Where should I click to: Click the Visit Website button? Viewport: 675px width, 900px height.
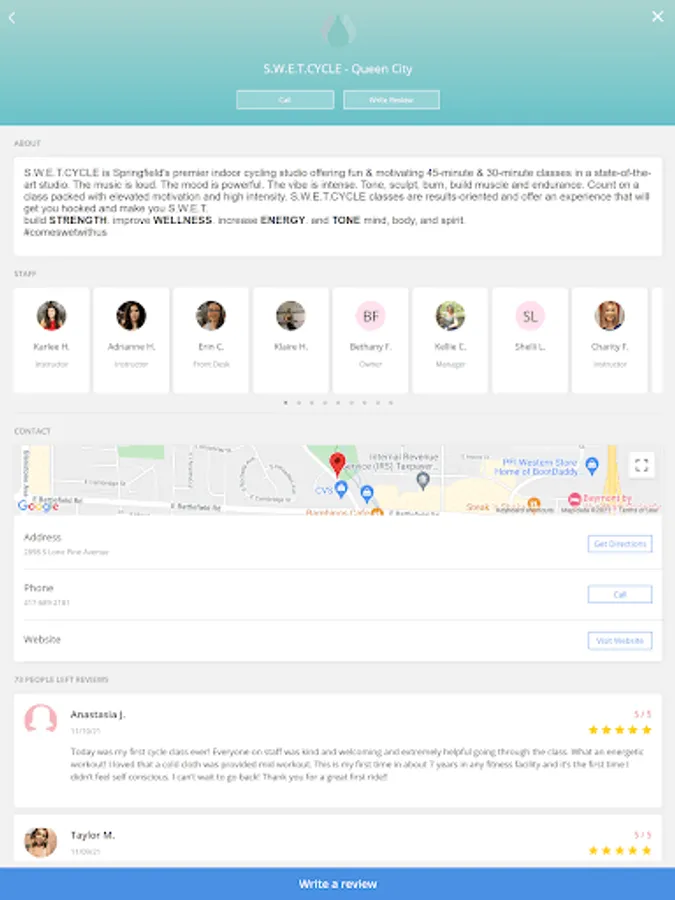pos(620,641)
